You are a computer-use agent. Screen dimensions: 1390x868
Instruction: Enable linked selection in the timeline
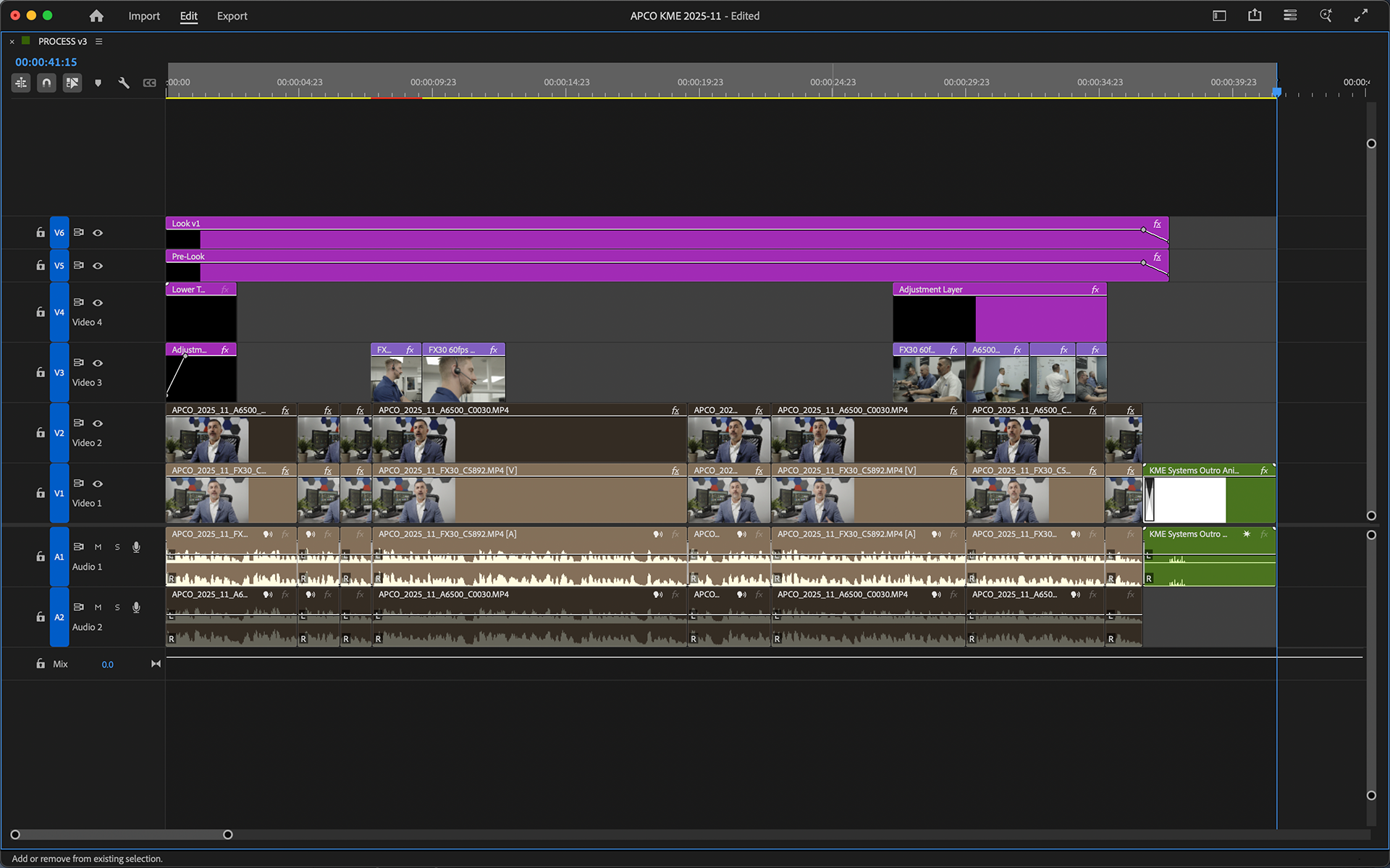[72, 83]
